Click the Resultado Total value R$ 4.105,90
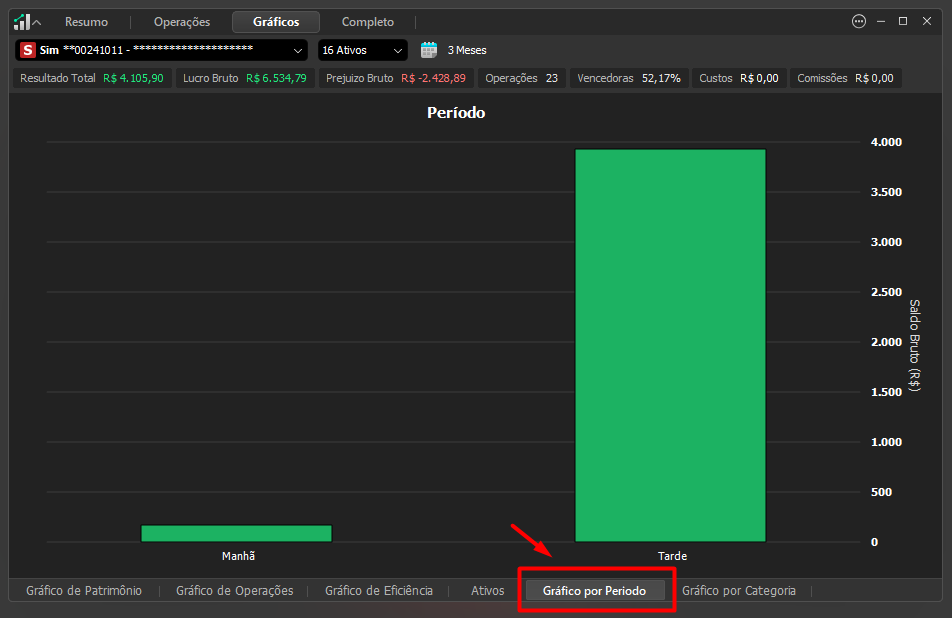Screen dimensions: 952x618 click(133, 78)
